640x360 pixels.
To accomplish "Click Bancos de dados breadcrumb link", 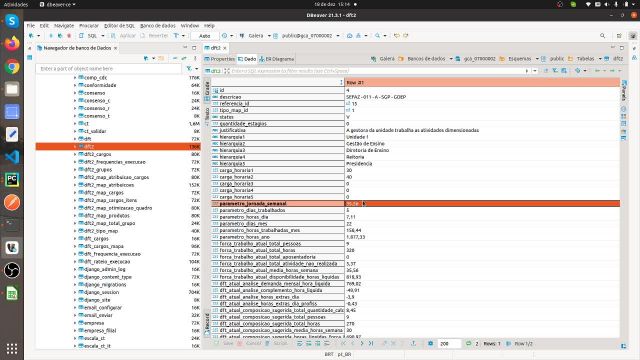I will 426,59.
